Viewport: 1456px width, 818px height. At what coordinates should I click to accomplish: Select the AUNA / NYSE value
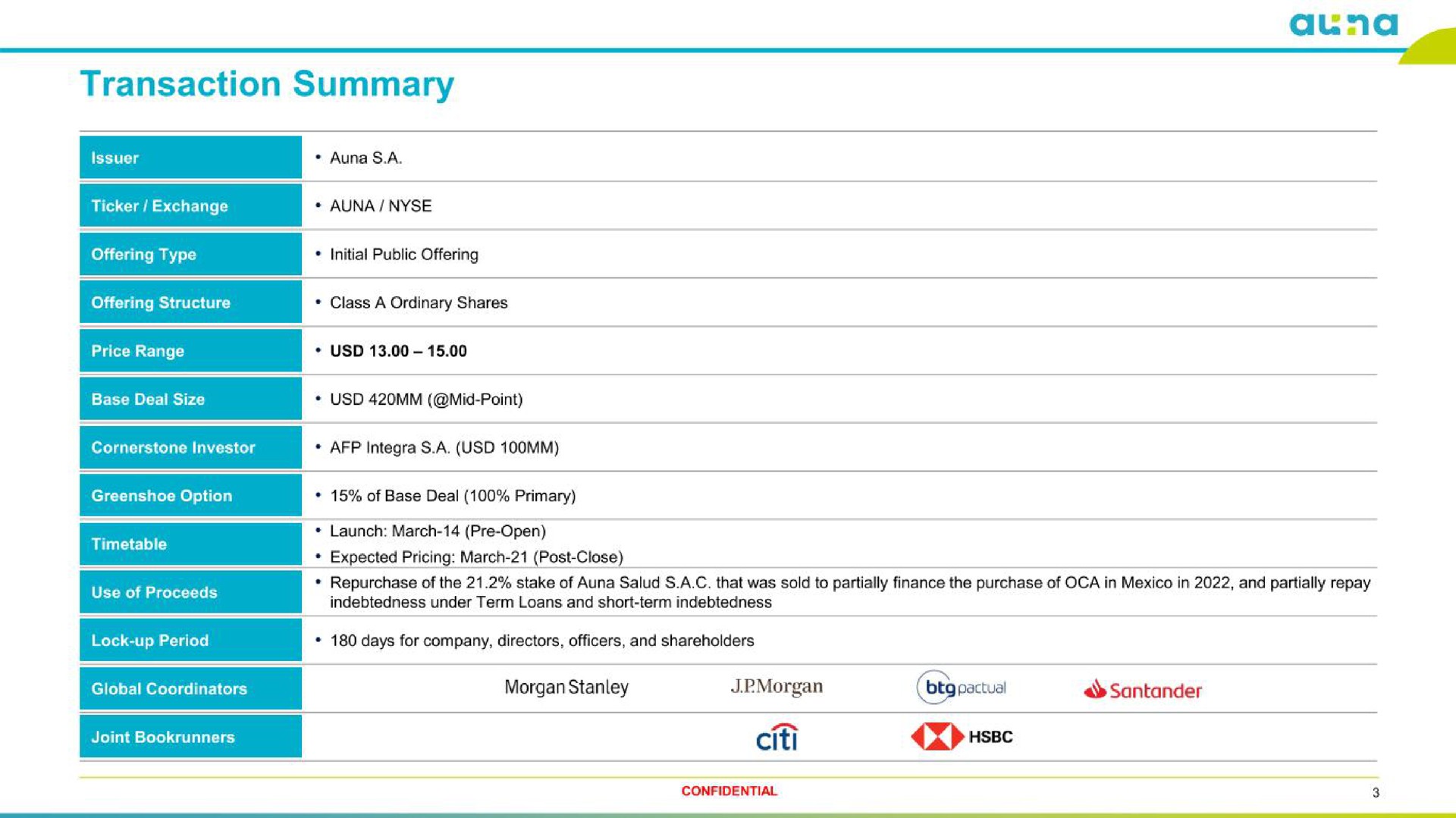[x=381, y=206]
